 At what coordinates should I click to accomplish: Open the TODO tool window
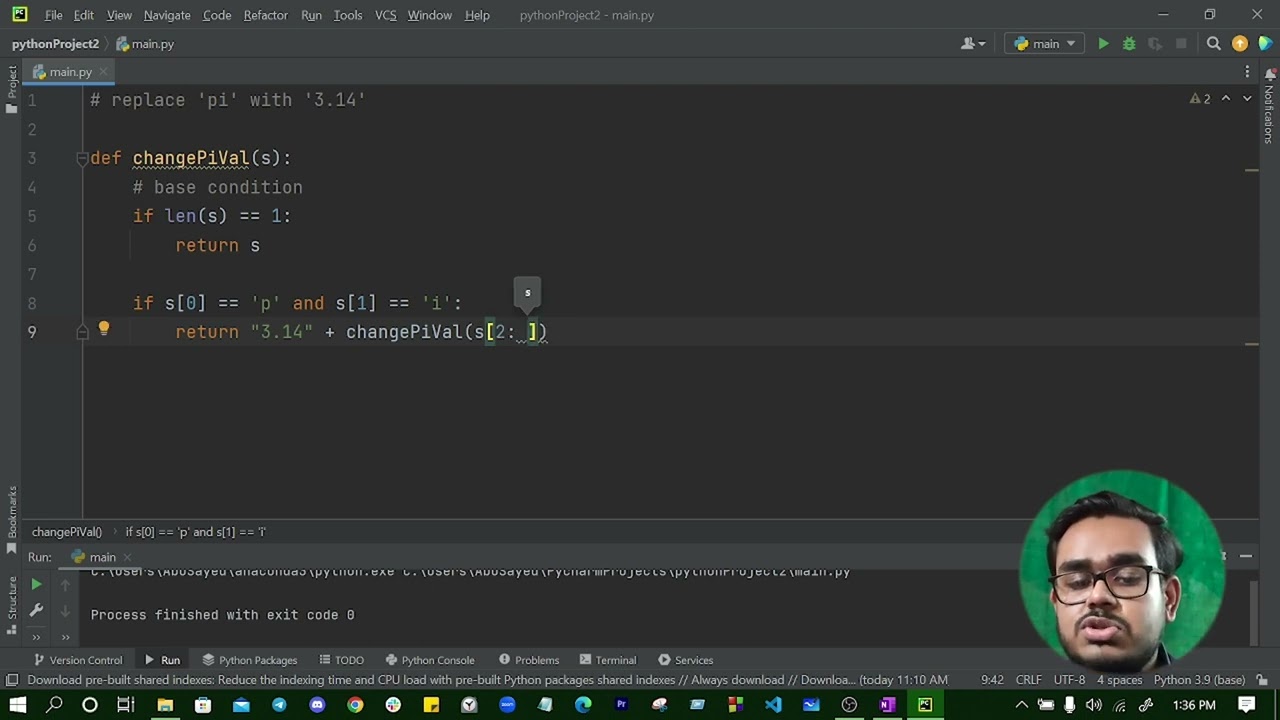[341, 660]
